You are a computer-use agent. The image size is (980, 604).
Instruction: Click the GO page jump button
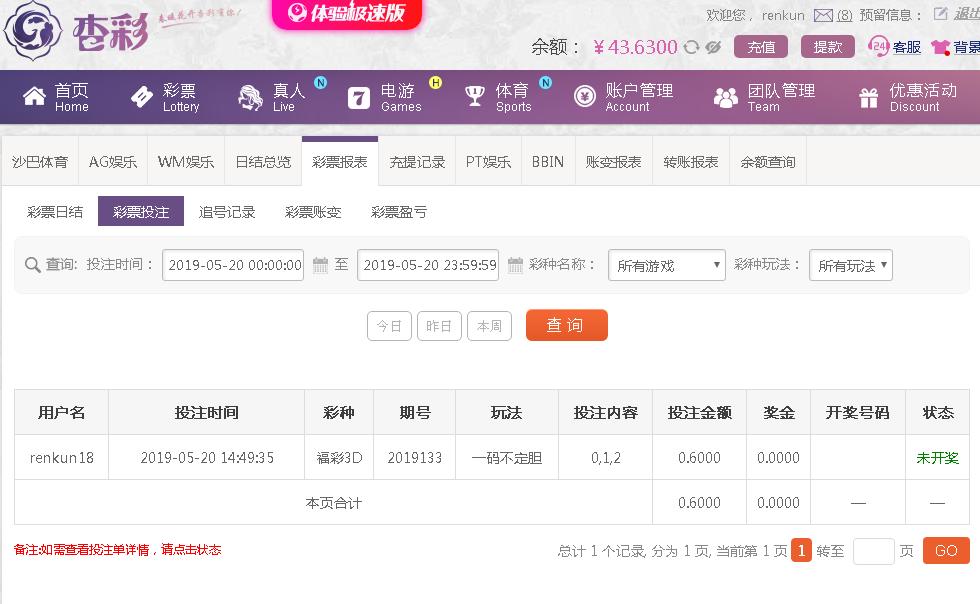coord(946,551)
